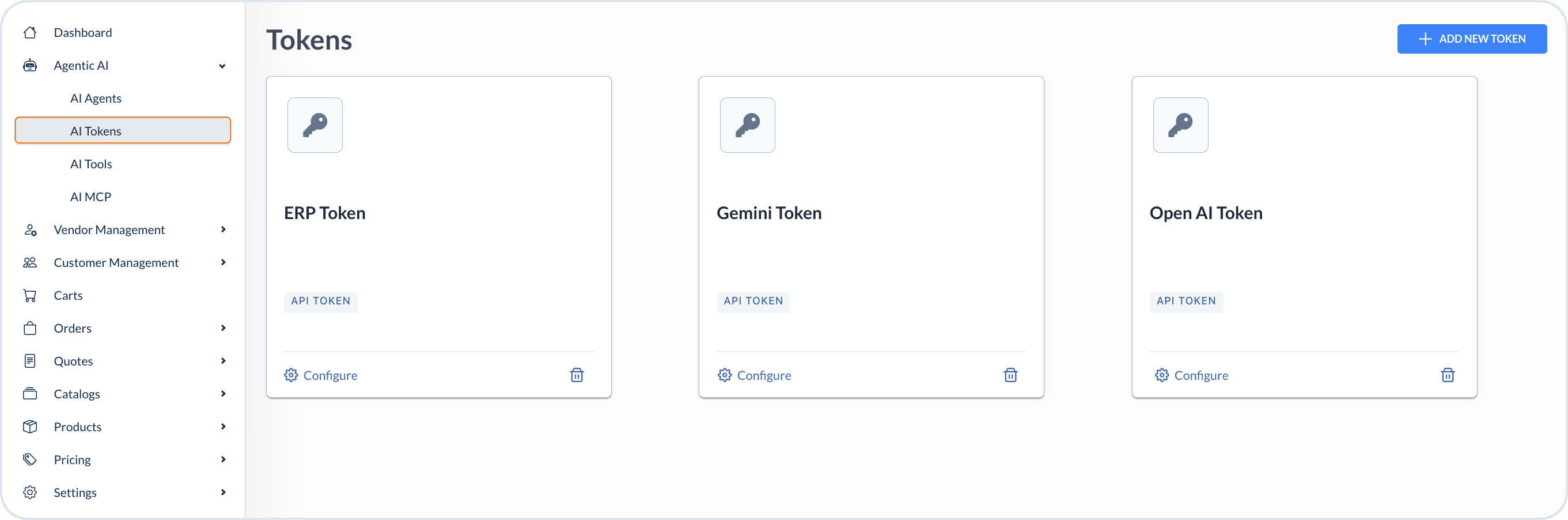Click the key icon on the ERP Token card

pos(315,125)
